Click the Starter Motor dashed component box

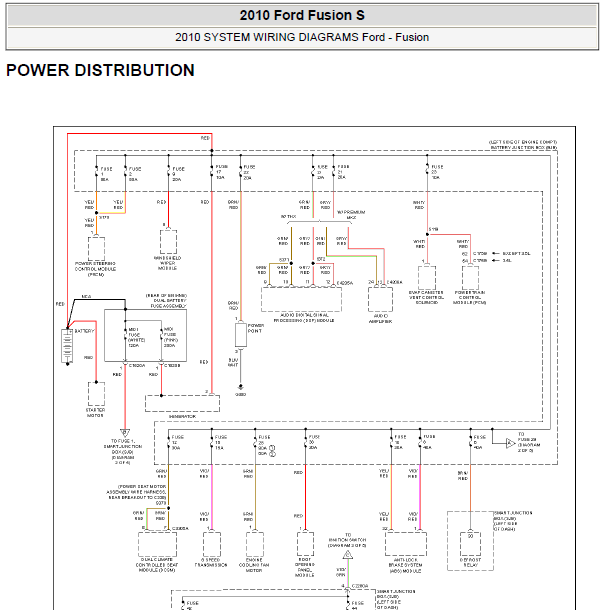point(96,394)
